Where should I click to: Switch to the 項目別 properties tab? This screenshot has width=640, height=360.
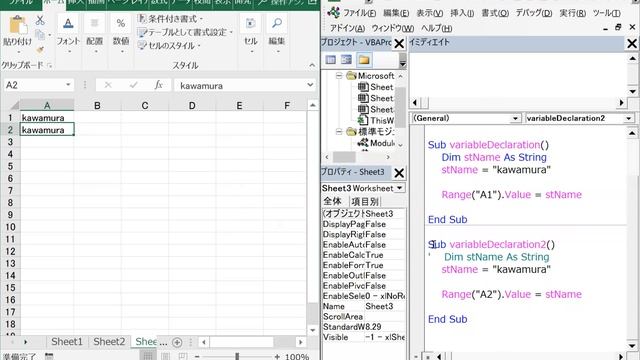(365, 201)
